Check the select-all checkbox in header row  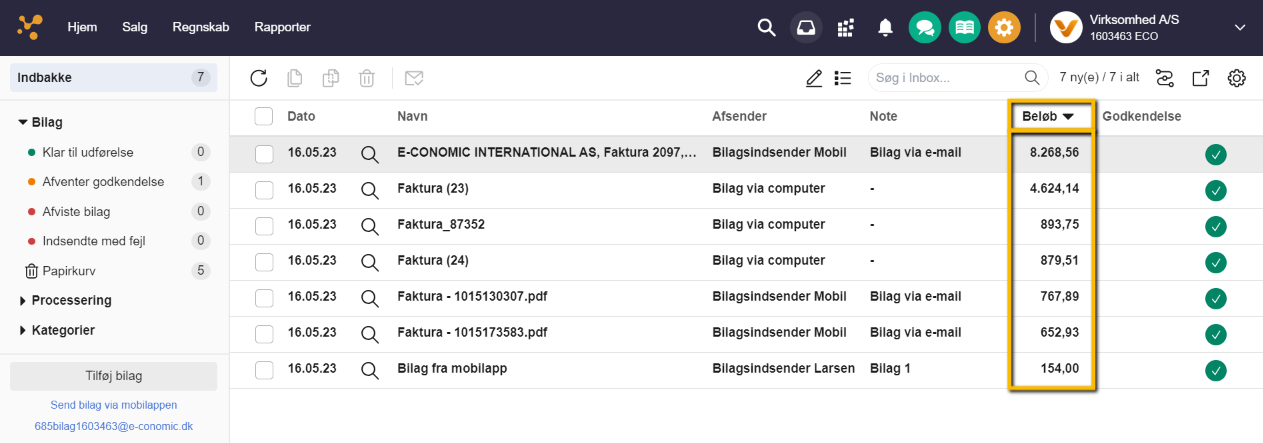pyautogui.click(x=264, y=117)
